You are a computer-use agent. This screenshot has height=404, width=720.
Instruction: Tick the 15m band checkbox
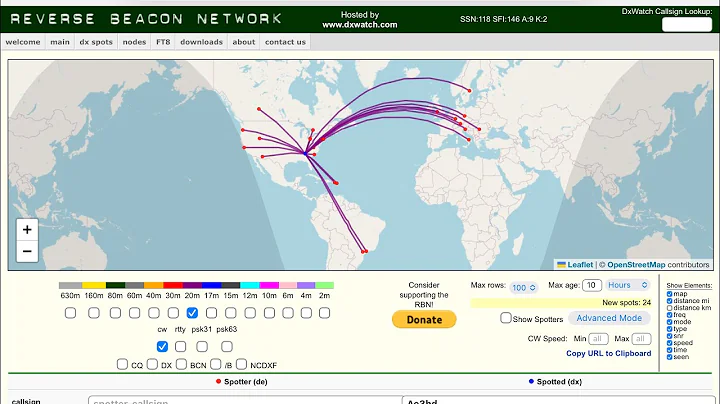tap(231, 313)
